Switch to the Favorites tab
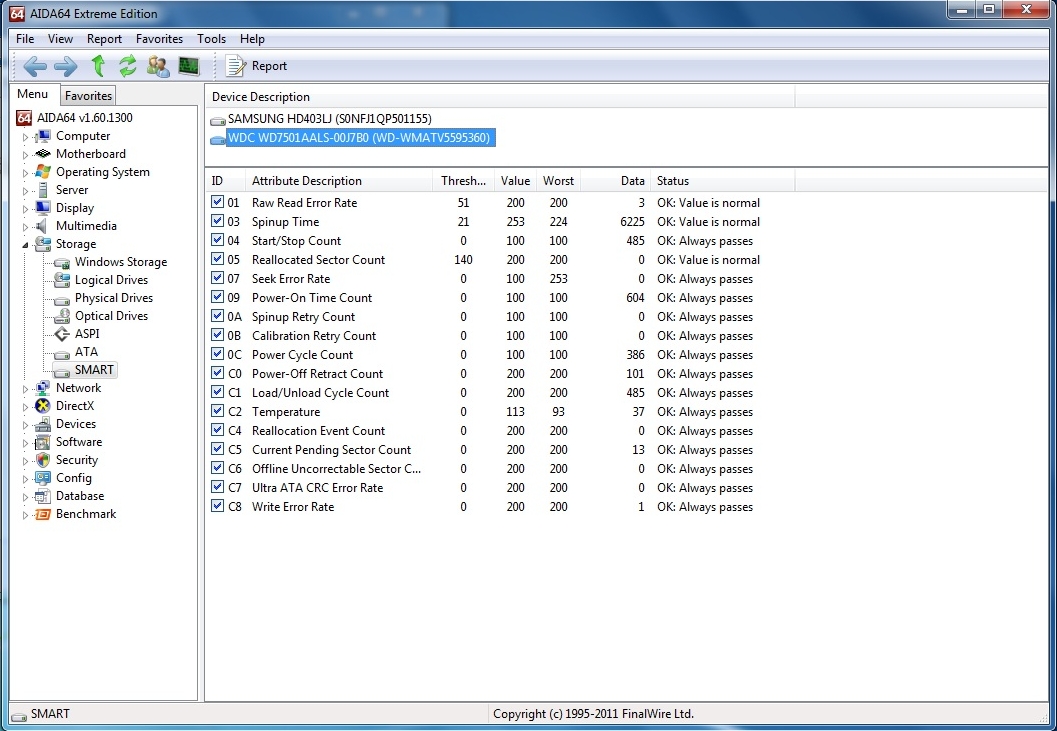Screen dimensions: 1057x731 point(88,96)
